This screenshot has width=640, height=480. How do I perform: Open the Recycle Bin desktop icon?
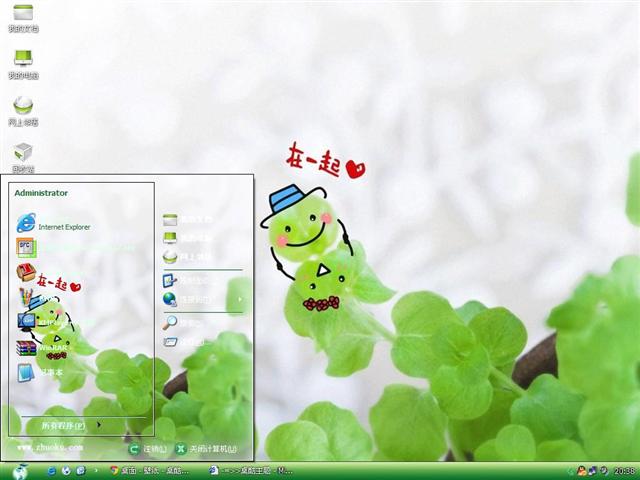pyautogui.click(x=23, y=157)
